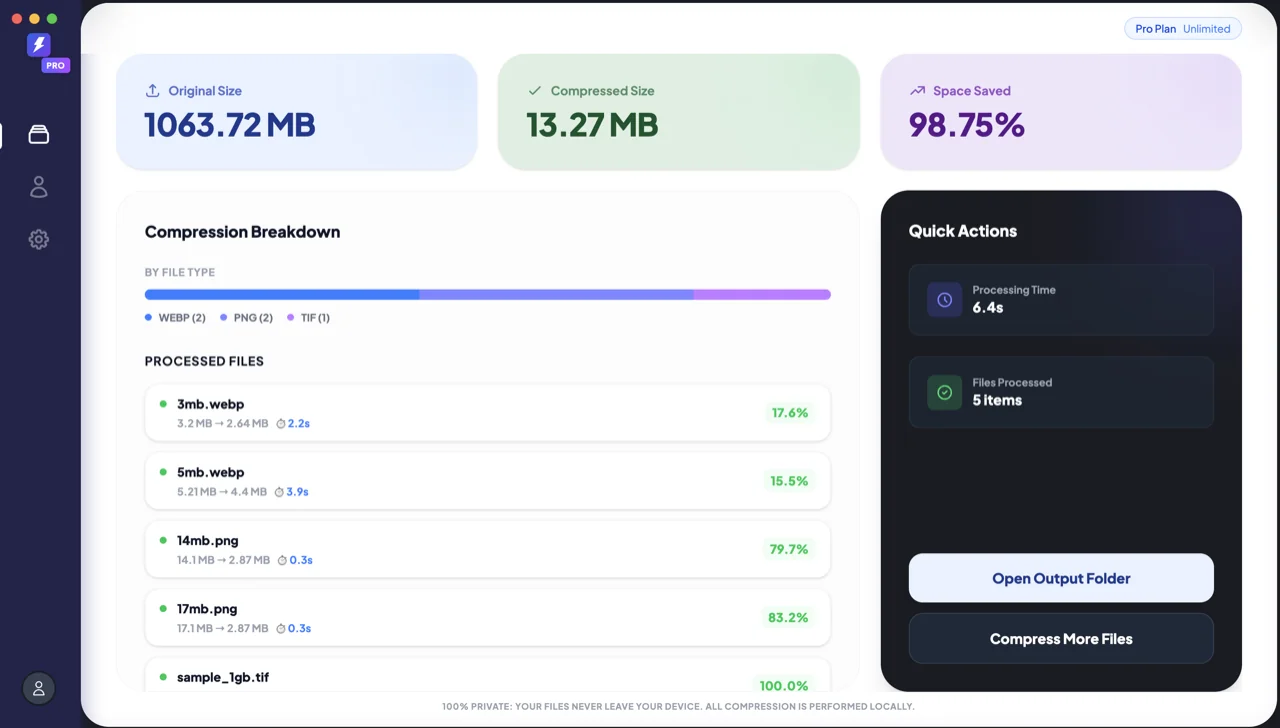Click the 5 items files processed value

tap(997, 400)
